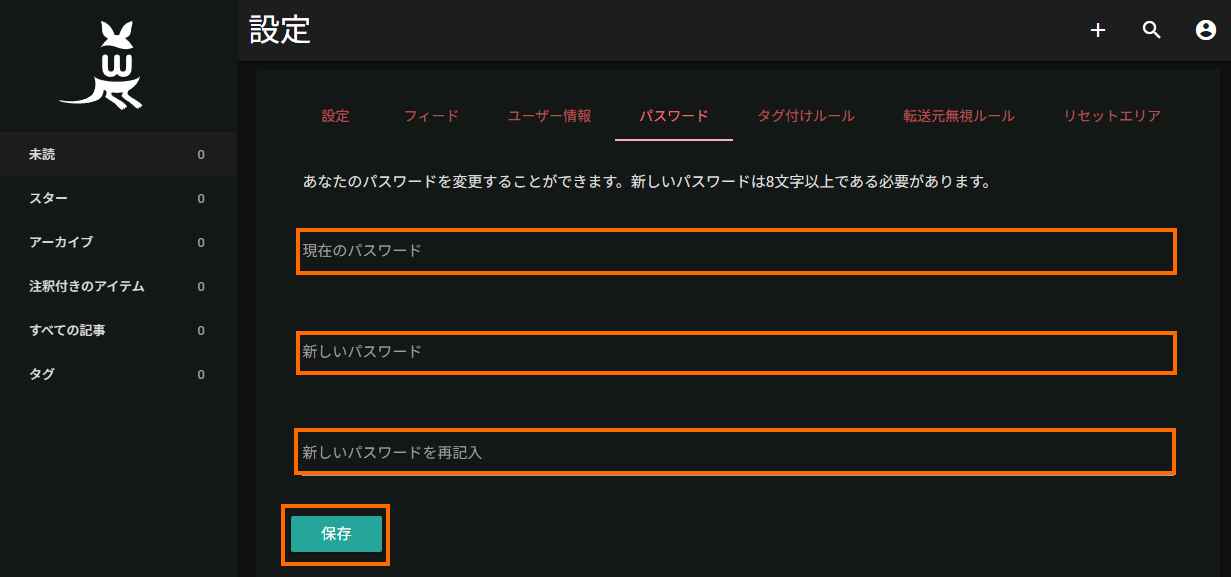Viewport: 1231px width, 577px height.
Task: Open スター in the sidebar
Action: 118,199
